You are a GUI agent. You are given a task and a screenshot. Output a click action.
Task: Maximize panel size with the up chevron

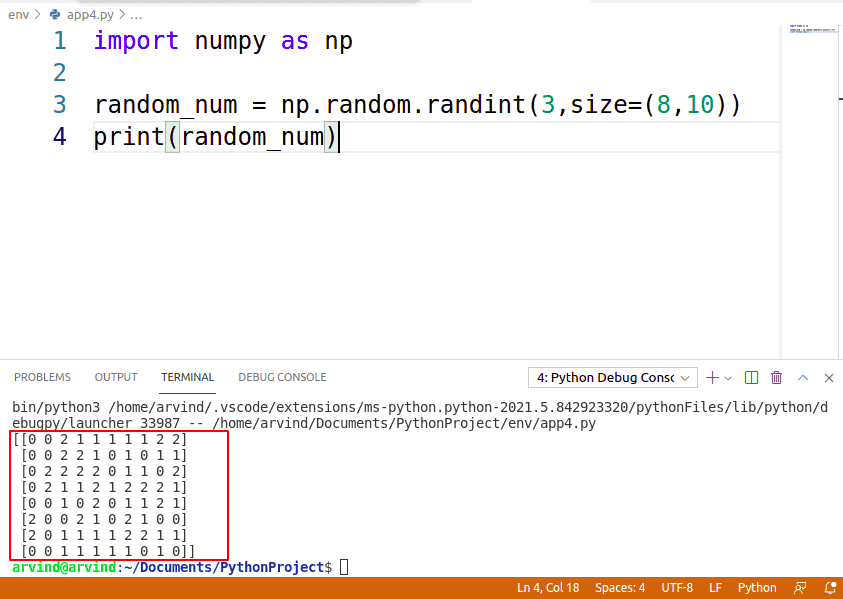(803, 377)
